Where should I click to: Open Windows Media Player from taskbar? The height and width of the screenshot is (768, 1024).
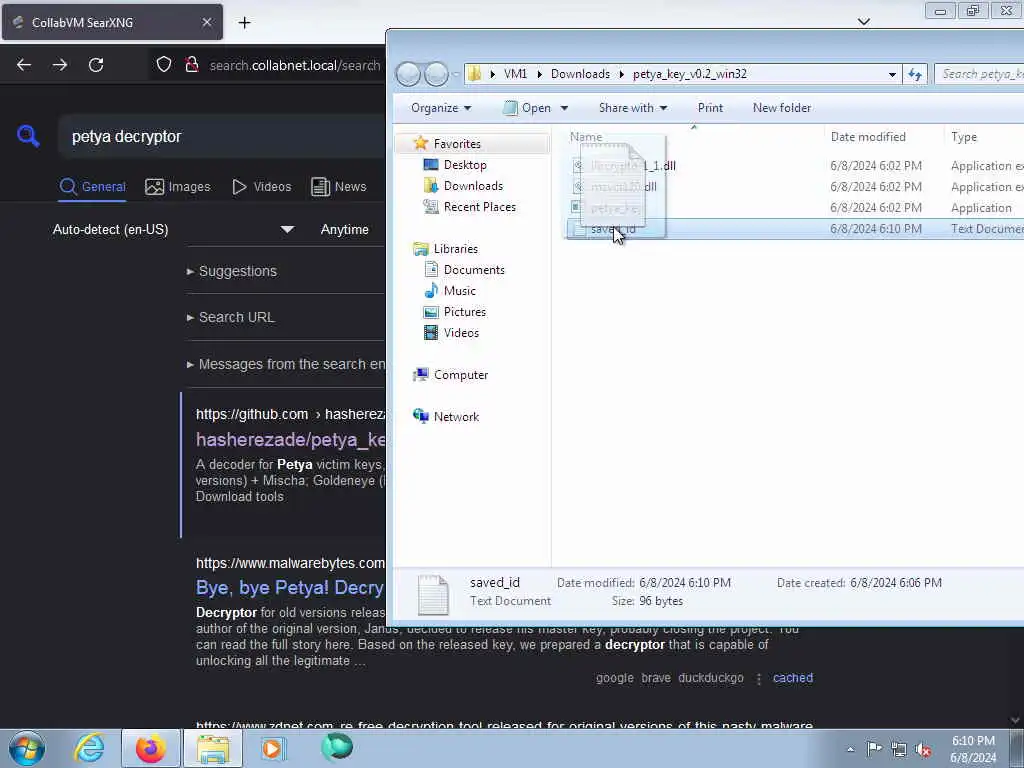272,748
